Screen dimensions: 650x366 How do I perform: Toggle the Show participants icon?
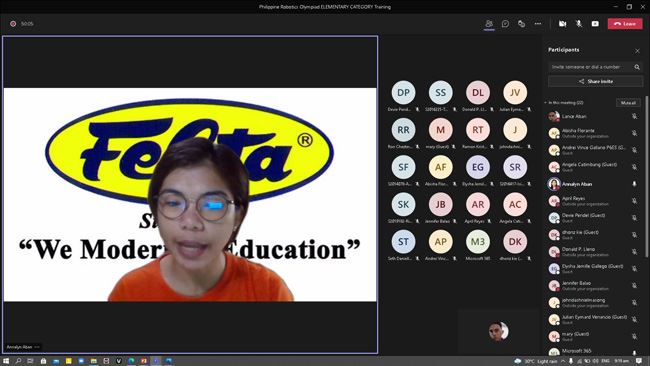click(489, 24)
